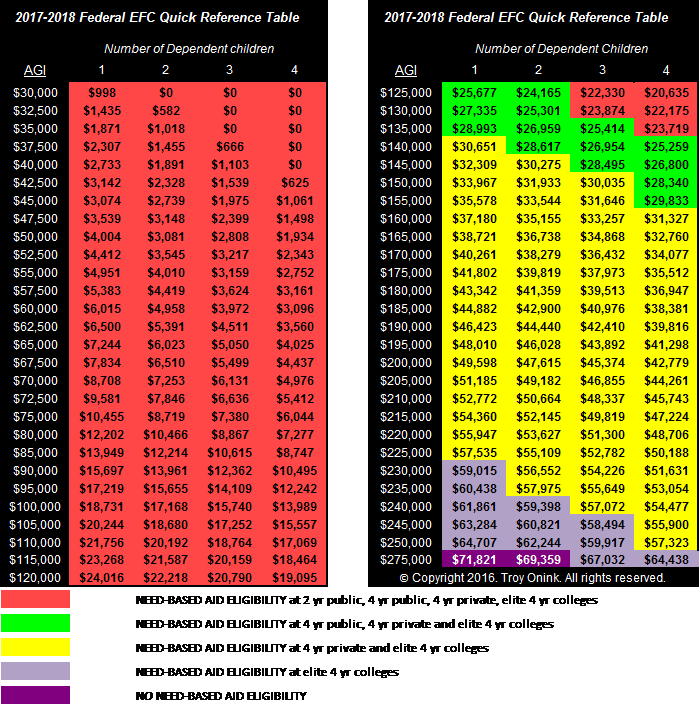Select the $24,165 green cell
The image size is (700, 705).
point(539,93)
